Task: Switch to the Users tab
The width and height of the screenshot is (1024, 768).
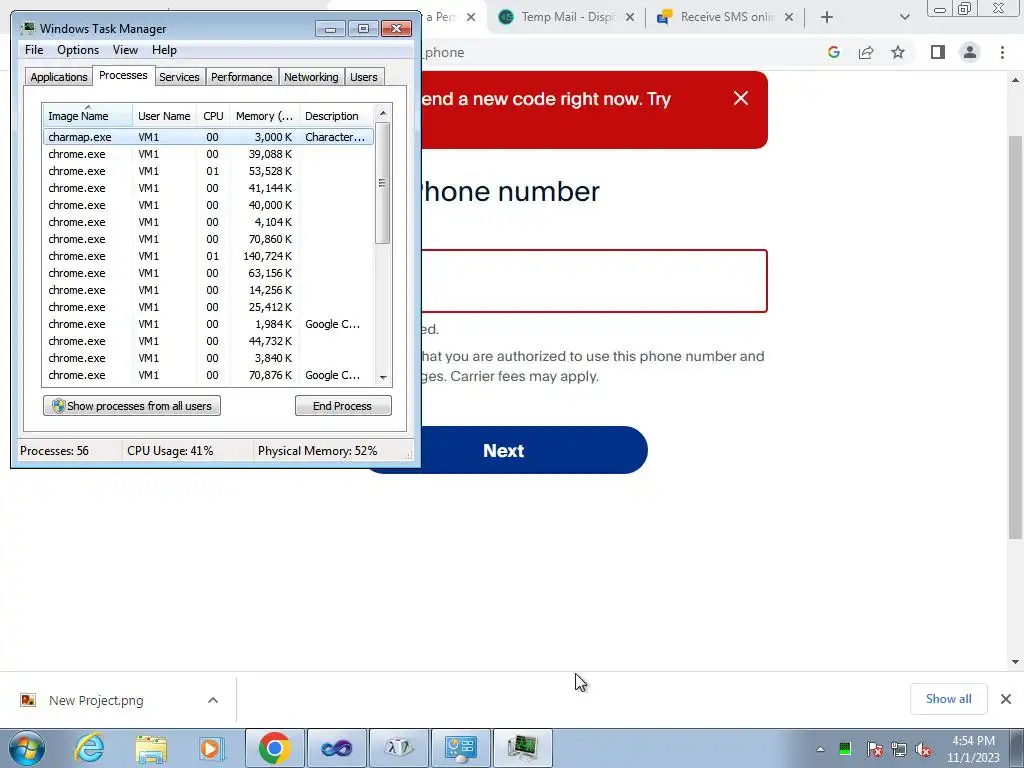Action: coord(364,77)
